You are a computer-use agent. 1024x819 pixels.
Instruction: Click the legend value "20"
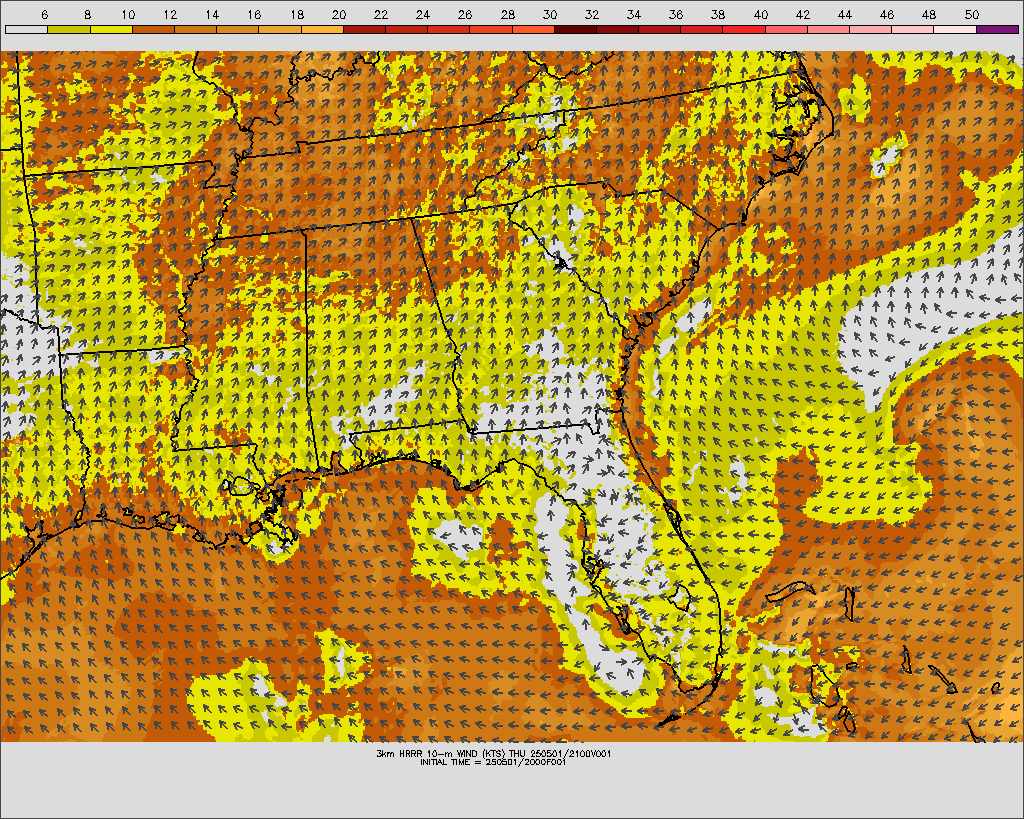coord(338,14)
